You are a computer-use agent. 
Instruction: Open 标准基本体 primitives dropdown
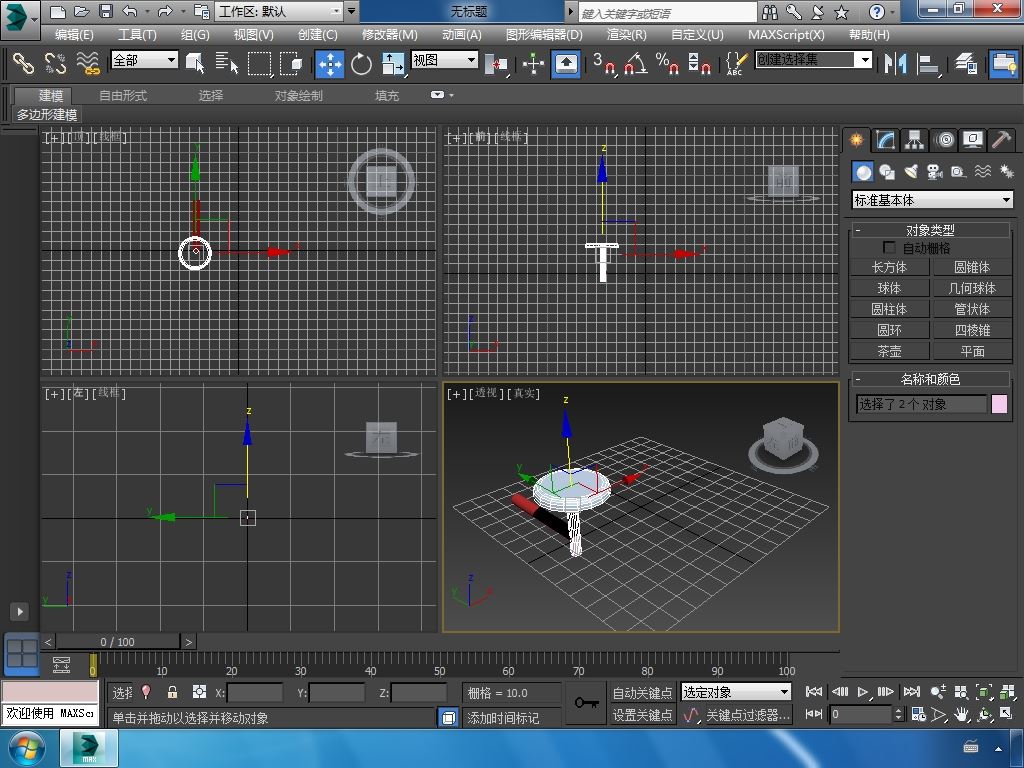[933, 200]
